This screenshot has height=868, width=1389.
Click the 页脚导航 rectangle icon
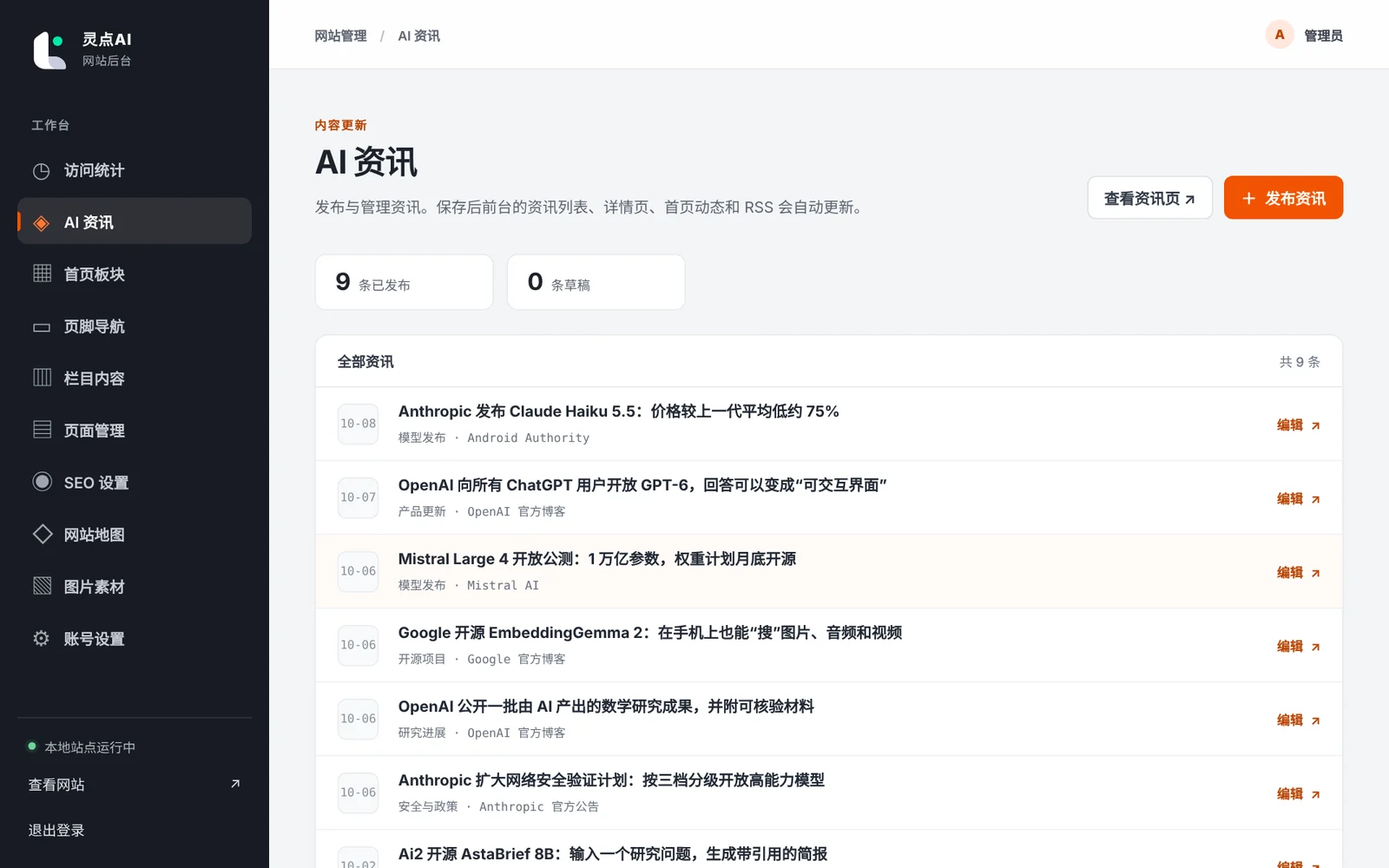coord(42,327)
